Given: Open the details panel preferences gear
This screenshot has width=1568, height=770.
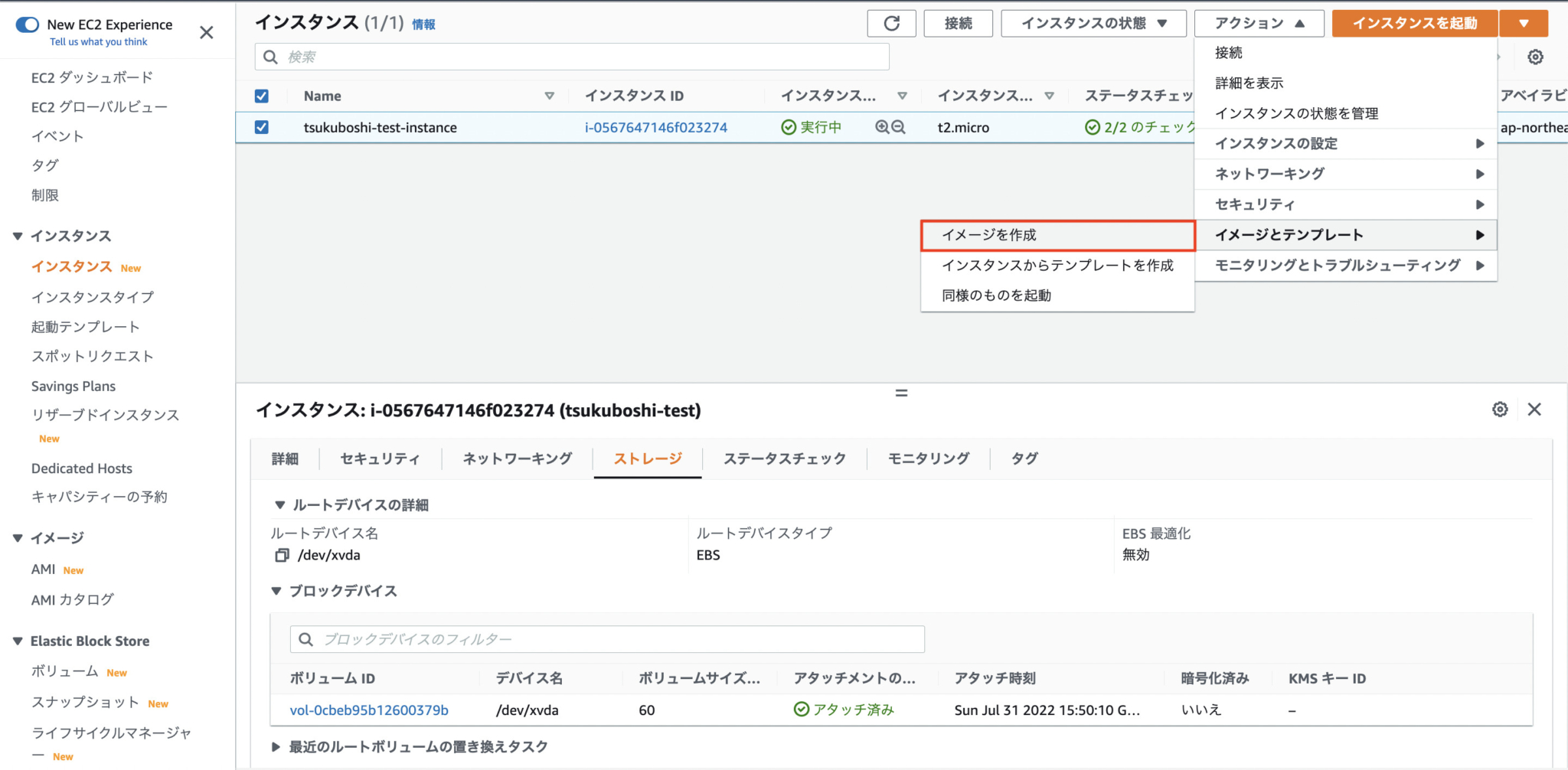Looking at the screenshot, I should click(1499, 409).
